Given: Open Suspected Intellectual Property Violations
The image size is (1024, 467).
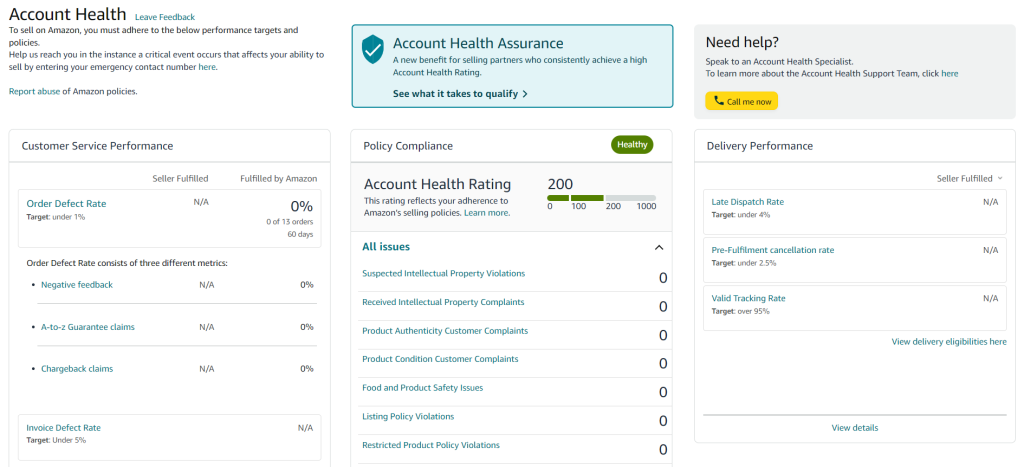Looking at the screenshot, I should point(443,273).
